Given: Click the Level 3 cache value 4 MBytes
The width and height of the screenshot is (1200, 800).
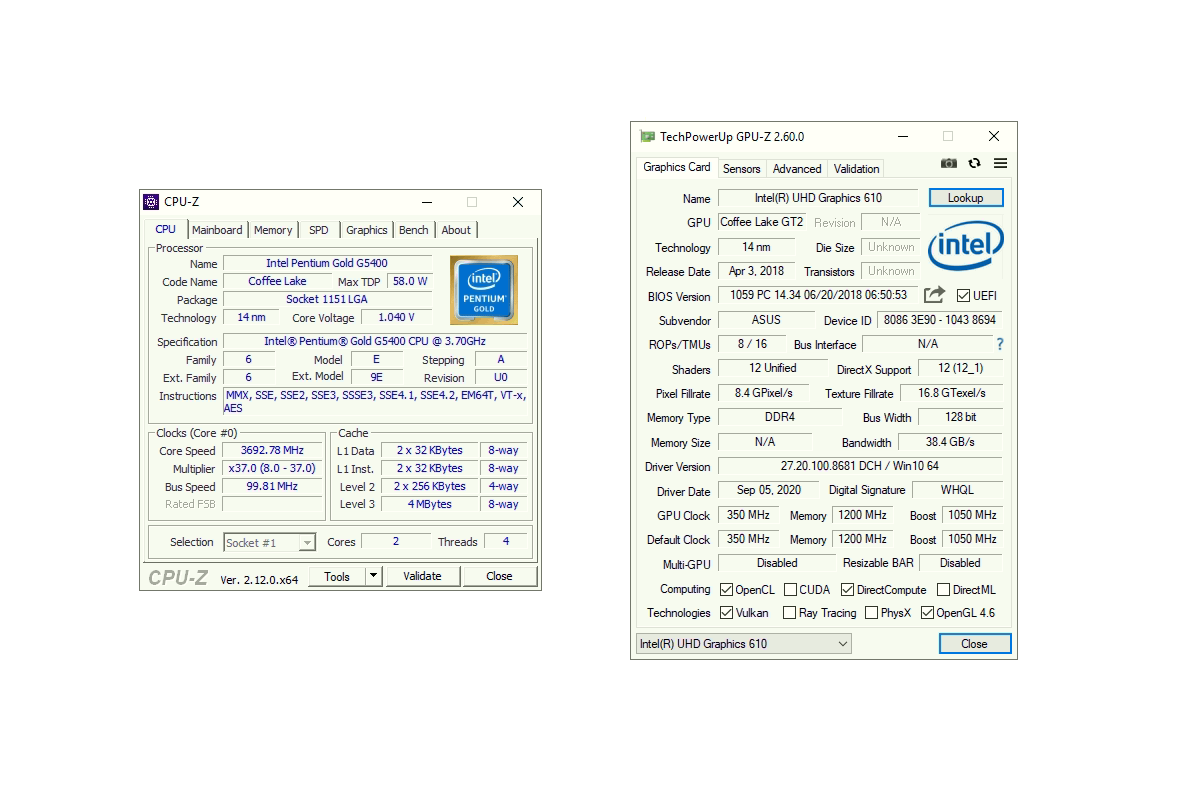Looking at the screenshot, I should [430, 504].
